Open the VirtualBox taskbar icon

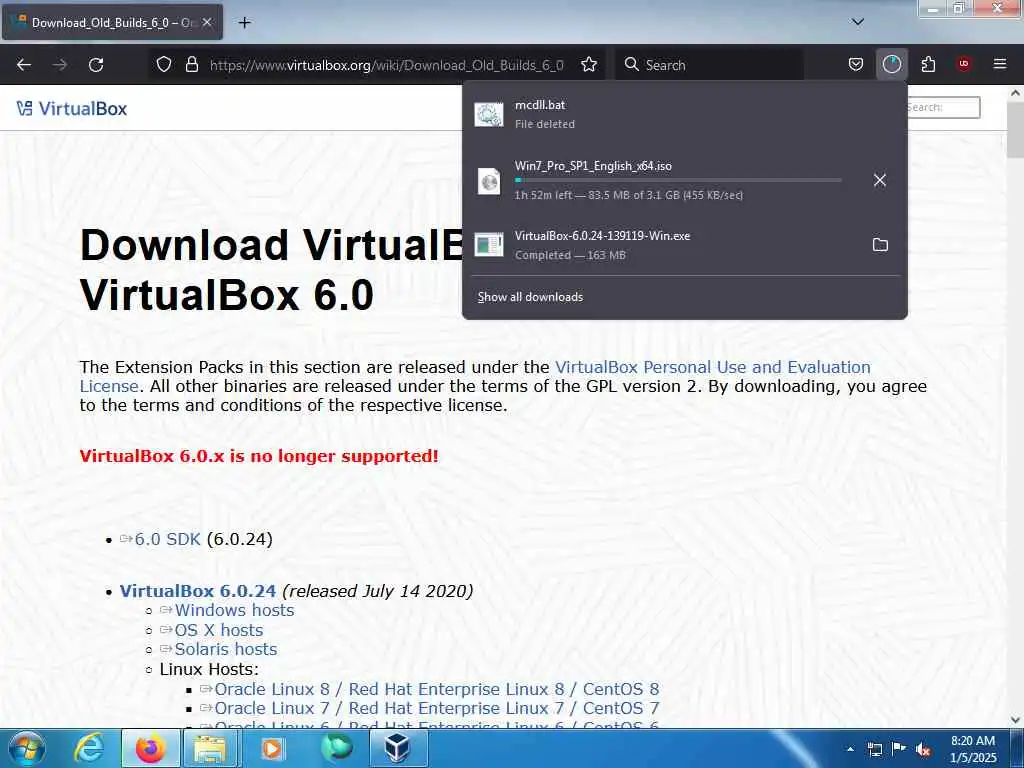[398, 749]
